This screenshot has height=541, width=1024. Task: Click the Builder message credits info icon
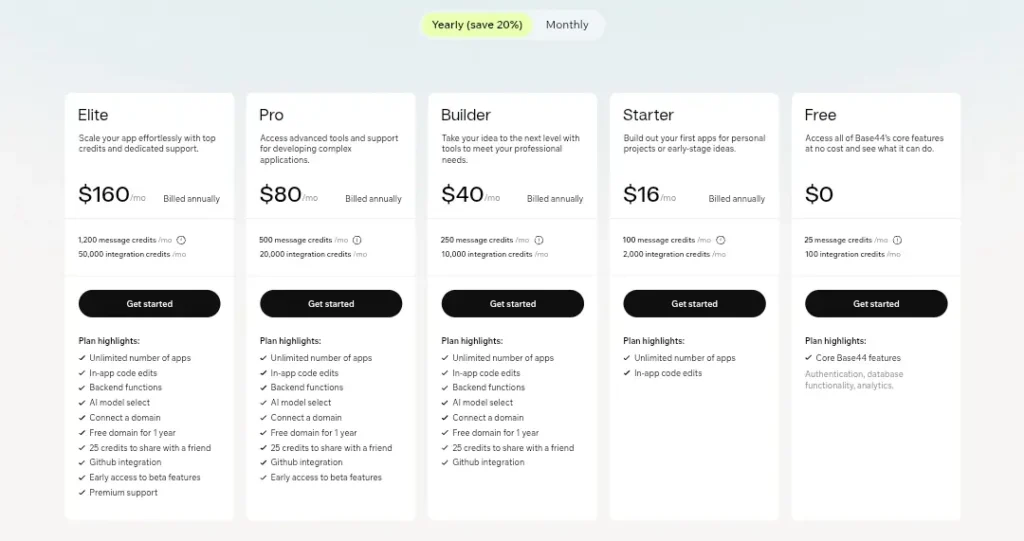point(539,240)
